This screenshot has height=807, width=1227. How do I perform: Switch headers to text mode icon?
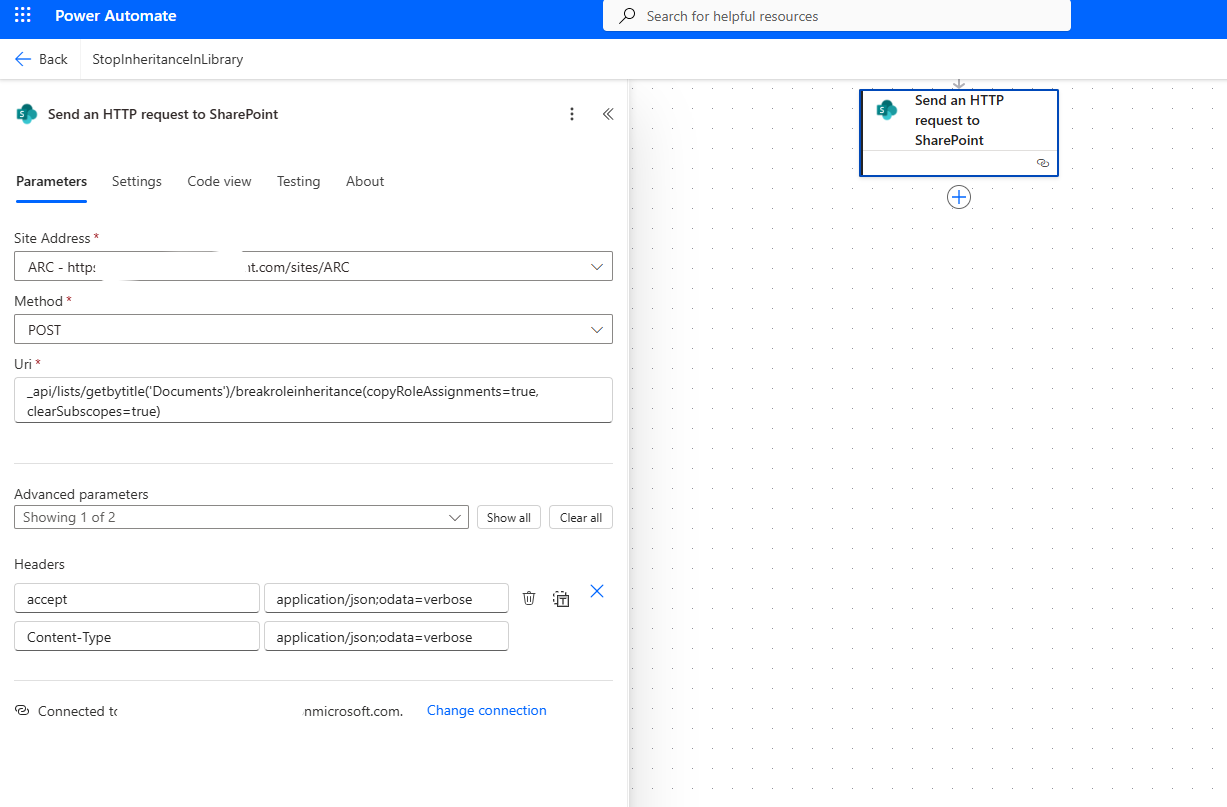click(x=562, y=599)
